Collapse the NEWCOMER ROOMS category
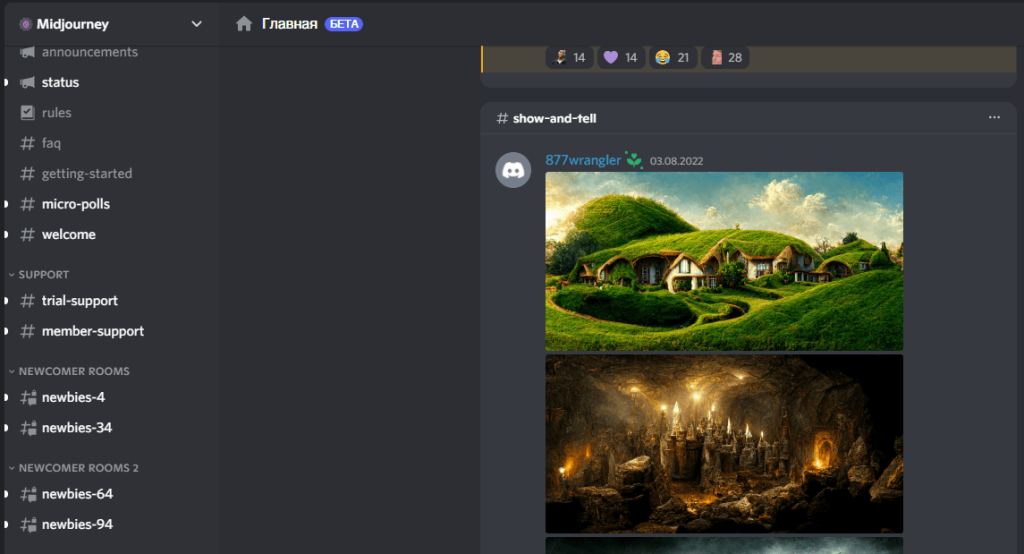 (x=73, y=371)
